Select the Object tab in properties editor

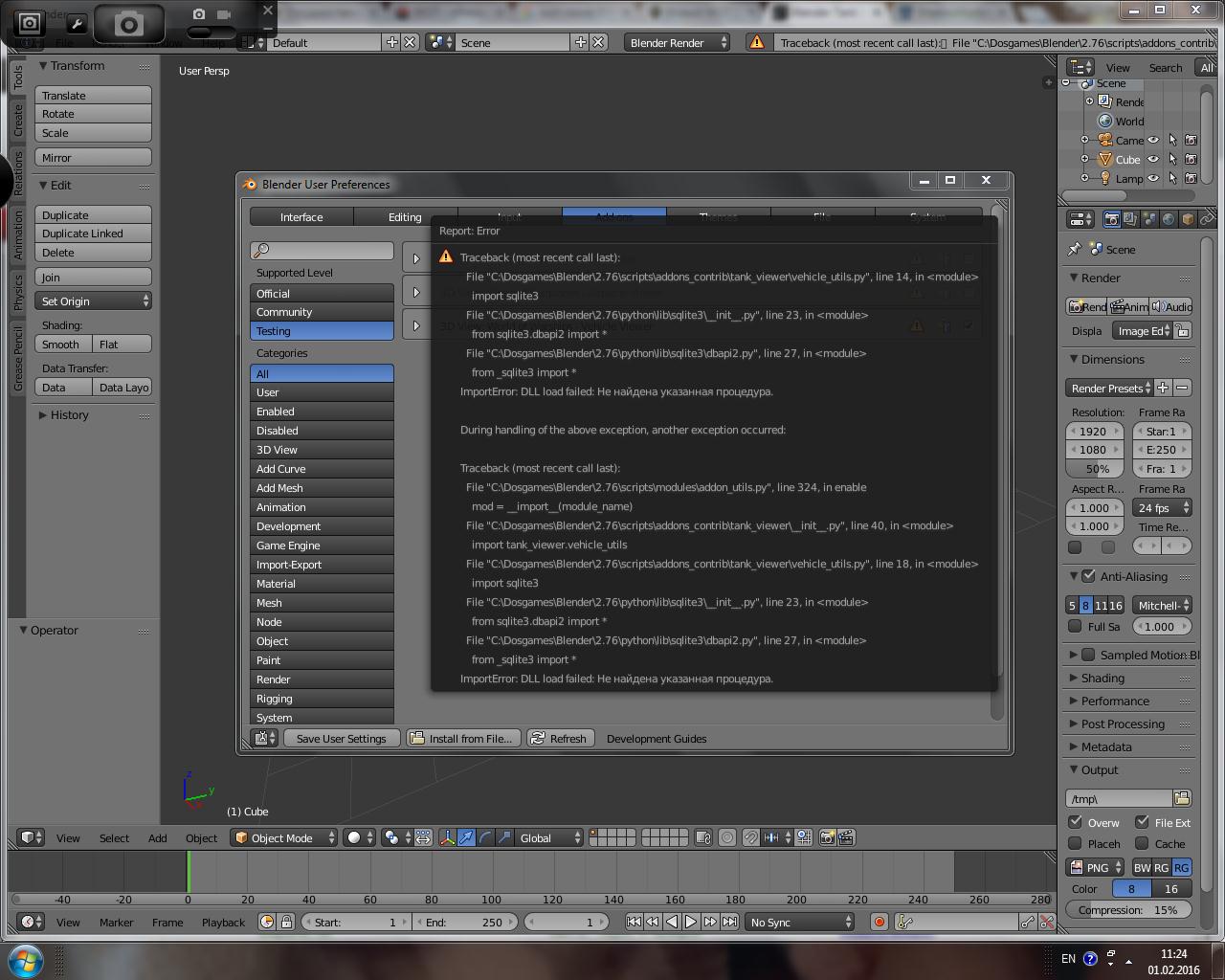tap(1188, 219)
